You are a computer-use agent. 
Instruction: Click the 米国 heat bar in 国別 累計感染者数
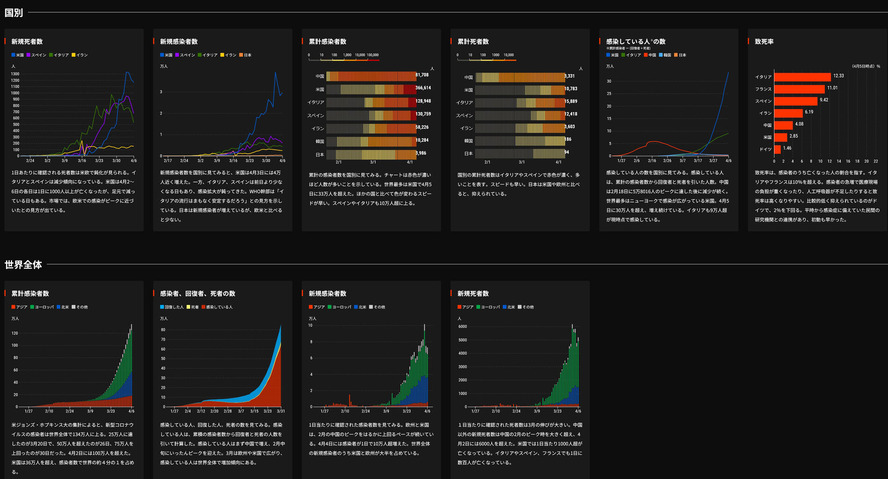point(371,89)
